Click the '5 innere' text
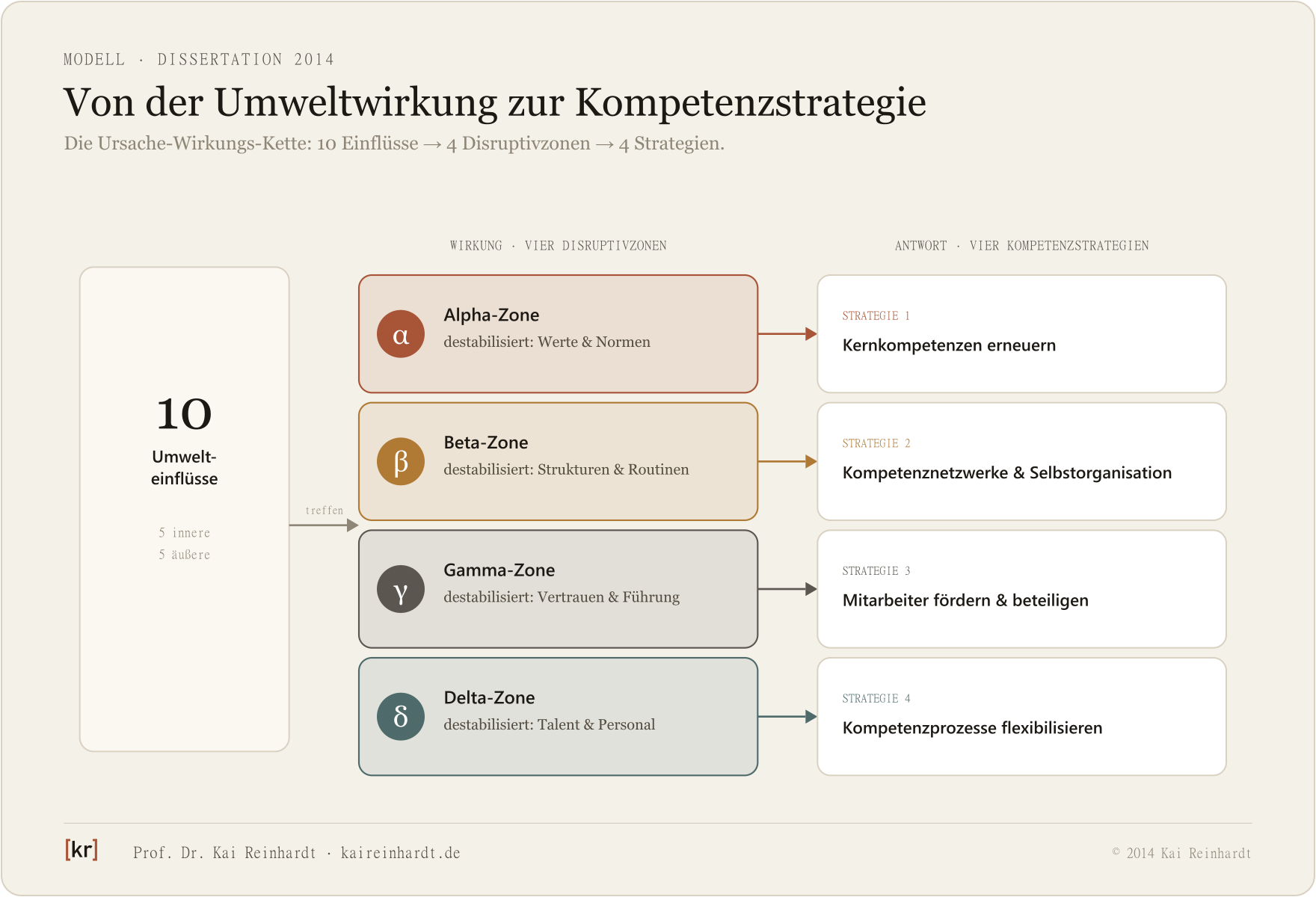The image size is (1316, 897). [184, 533]
